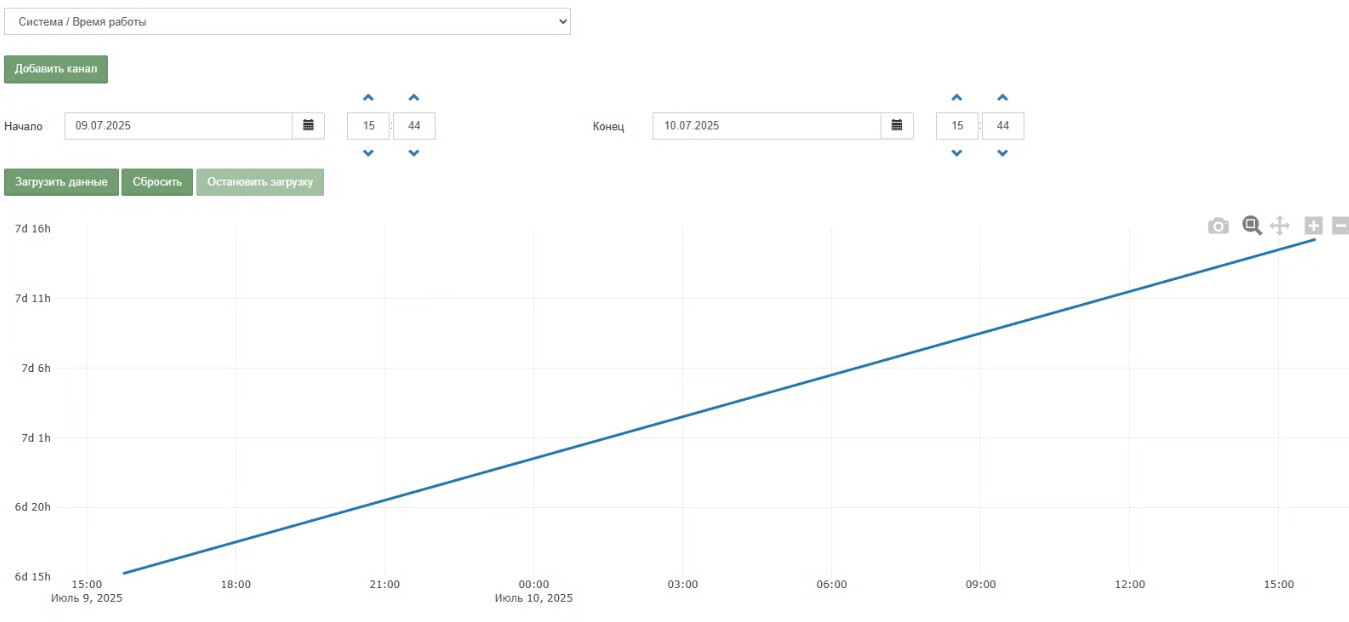The height and width of the screenshot is (622, 1349).
Task: Click the Начало hour field showing 15
Action: point(368,126)
